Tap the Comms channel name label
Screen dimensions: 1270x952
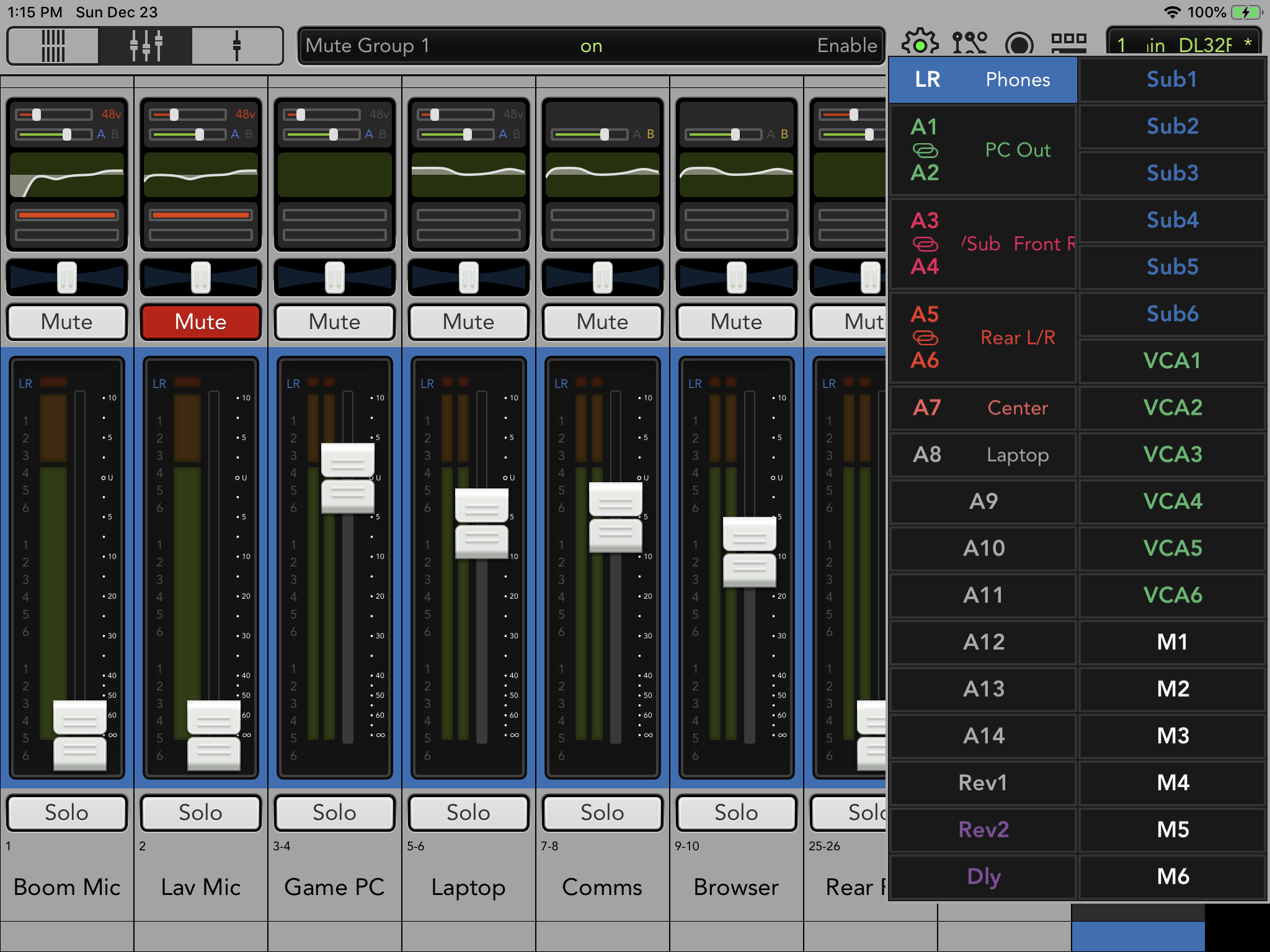(603, 887)
